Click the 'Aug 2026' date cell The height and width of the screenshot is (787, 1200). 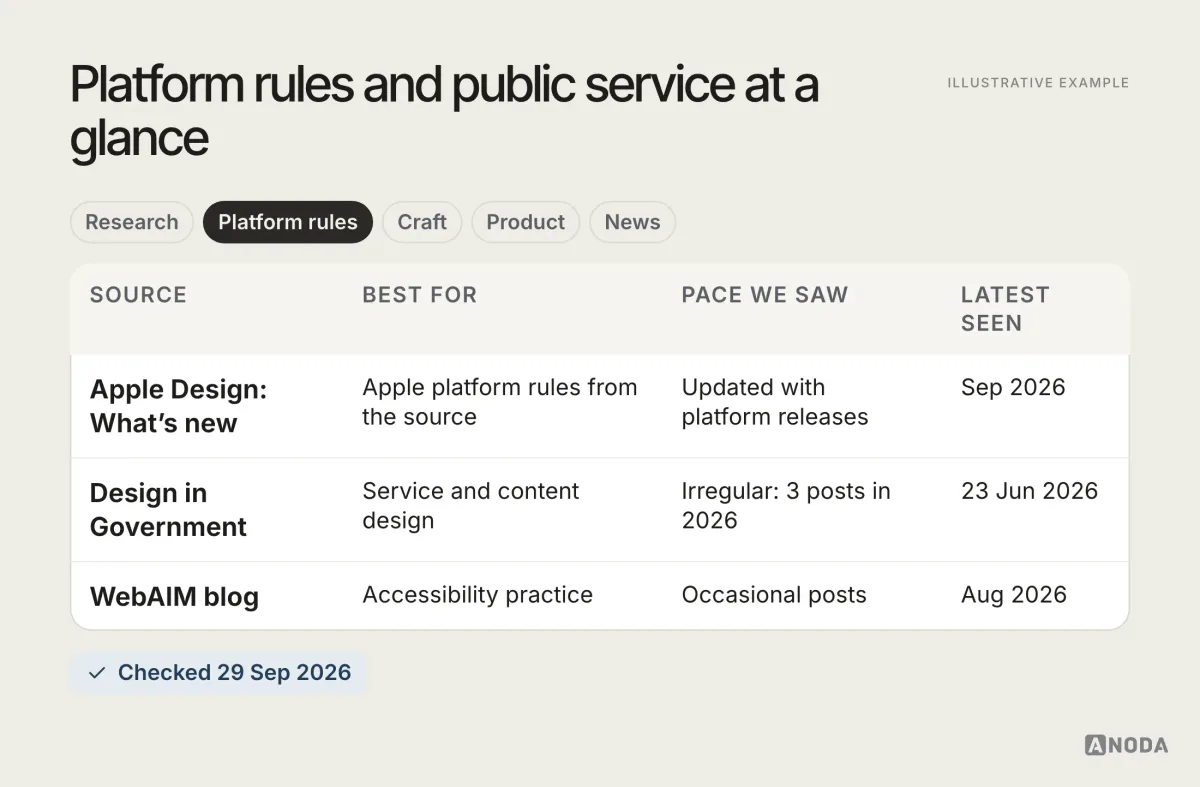tap(1014, 595)
